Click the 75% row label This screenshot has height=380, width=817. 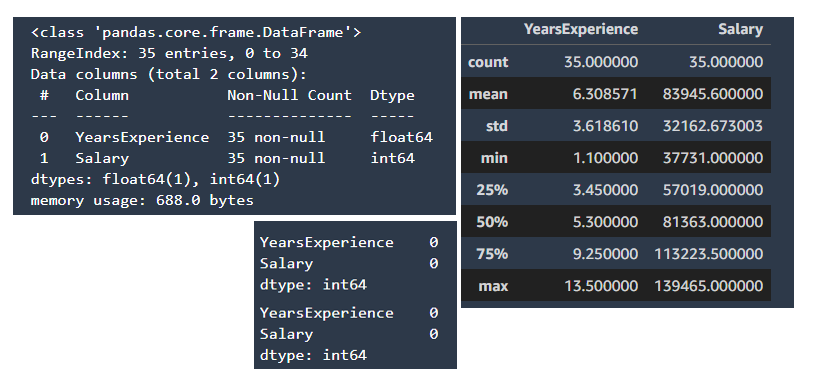[492, 254]
